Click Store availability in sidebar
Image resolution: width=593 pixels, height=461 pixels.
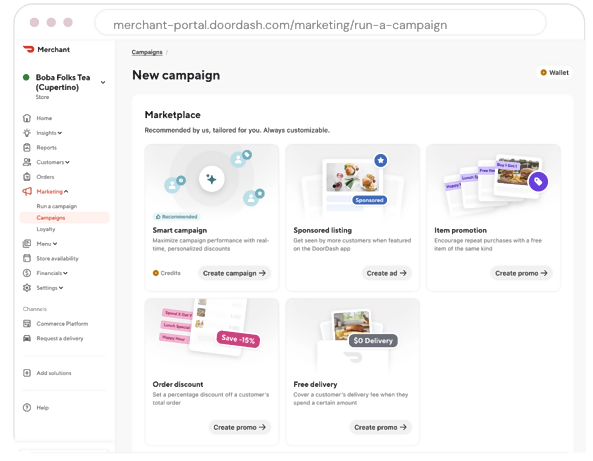pyautogui.click(x=57, y=258)
